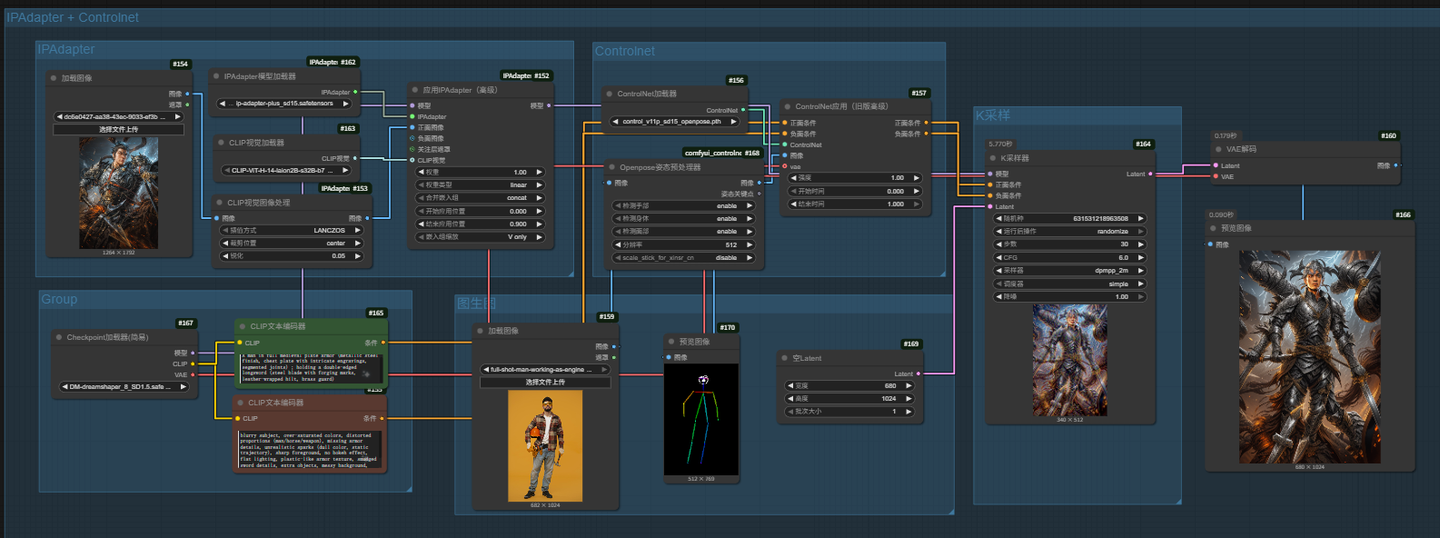
Task: Open the ip-adapter-plus_sd15.safetensors model dropdown
Action: pyautogui.click(x=285, y=103)
